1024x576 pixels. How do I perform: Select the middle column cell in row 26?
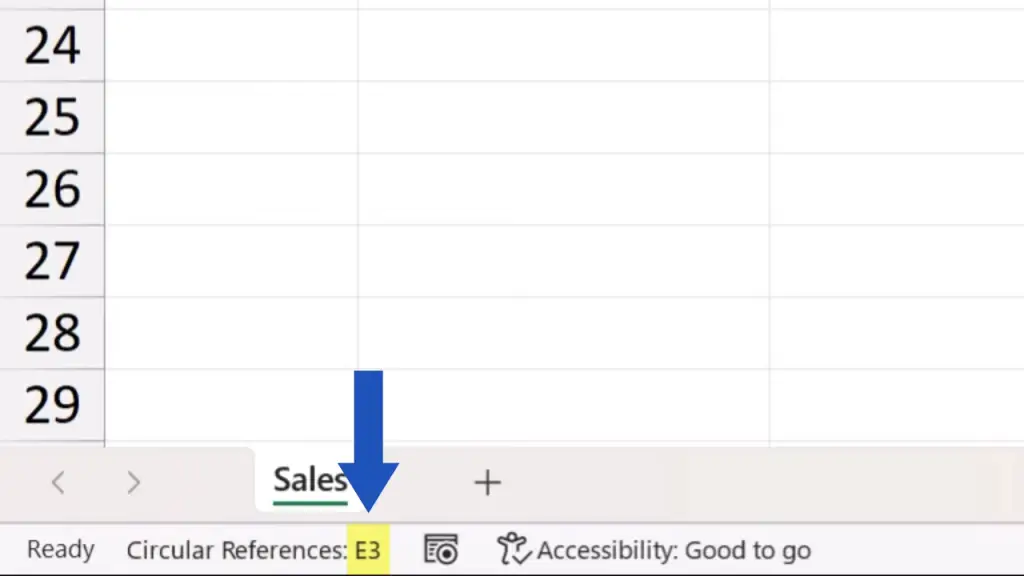pyautogui.click(x=563, y=190)
